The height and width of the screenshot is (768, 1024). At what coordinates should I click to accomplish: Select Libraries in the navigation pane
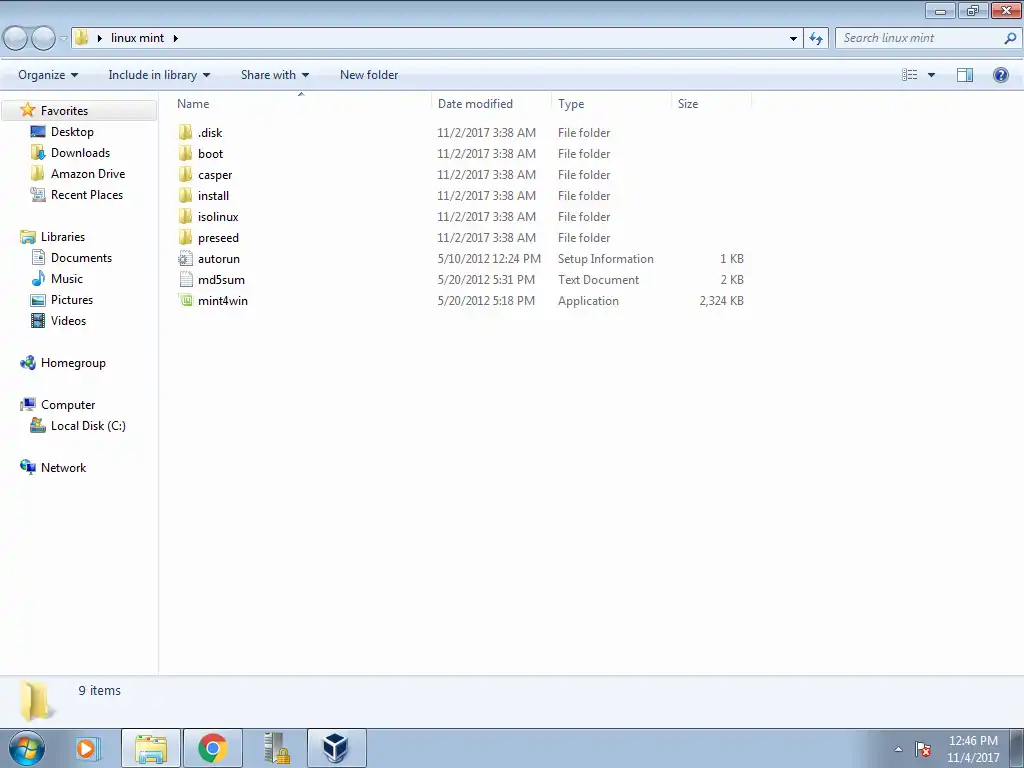point(63,237)
